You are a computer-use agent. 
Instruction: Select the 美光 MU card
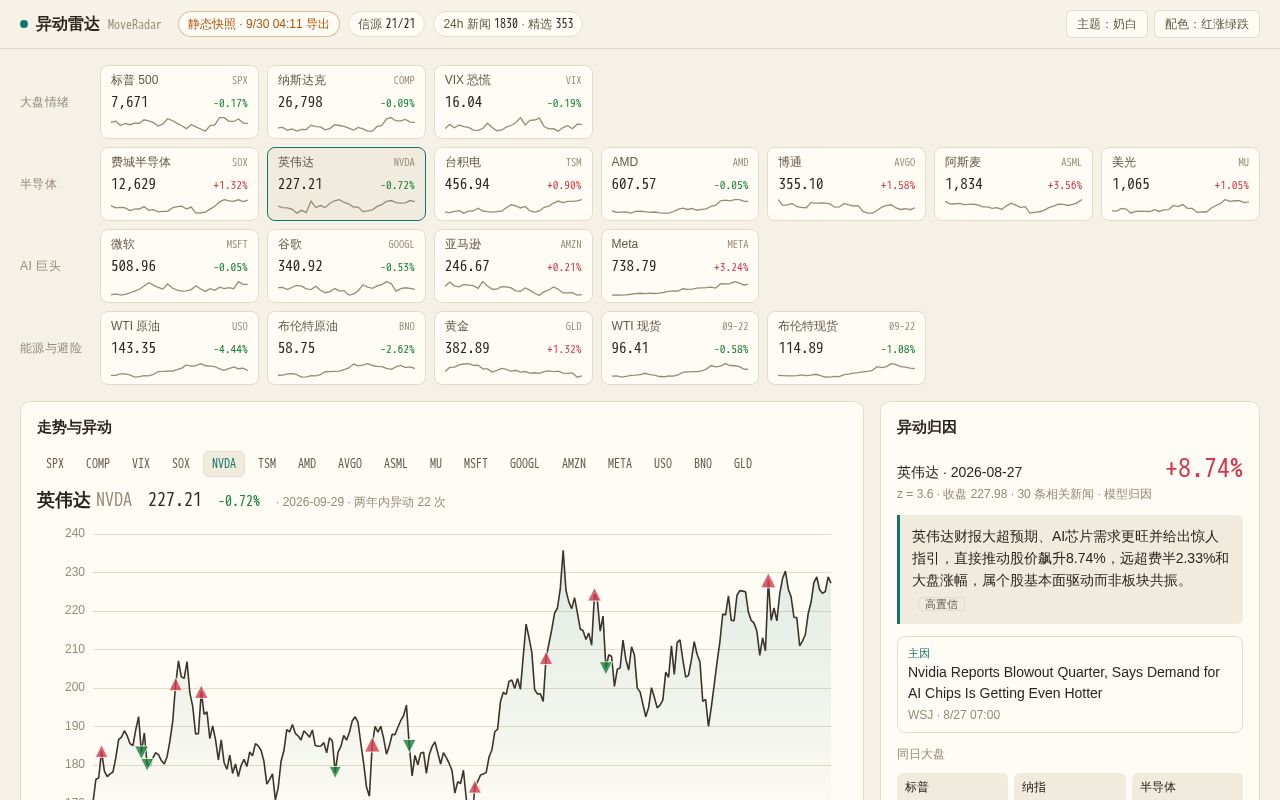(1181, 184)
